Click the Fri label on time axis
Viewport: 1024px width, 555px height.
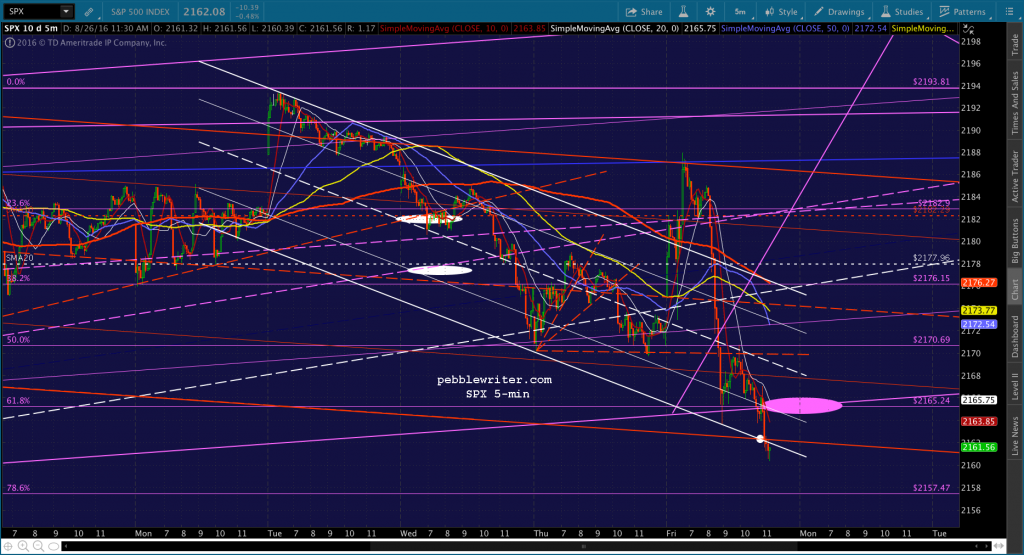pos(671,533)
